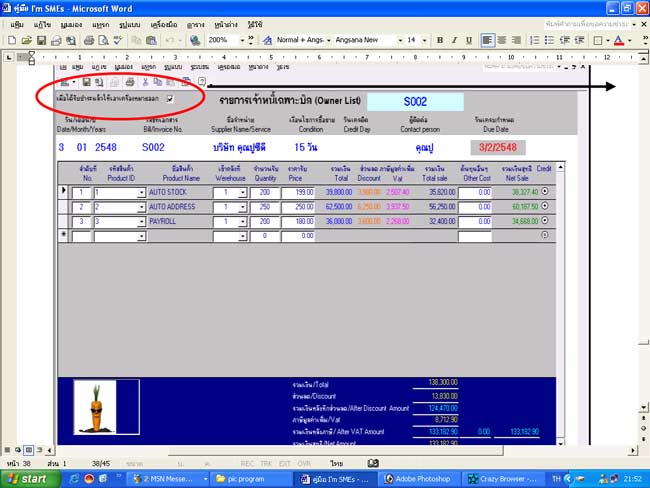
Task: Click the Undo icon in toolbar
Action: pos(167,40)
